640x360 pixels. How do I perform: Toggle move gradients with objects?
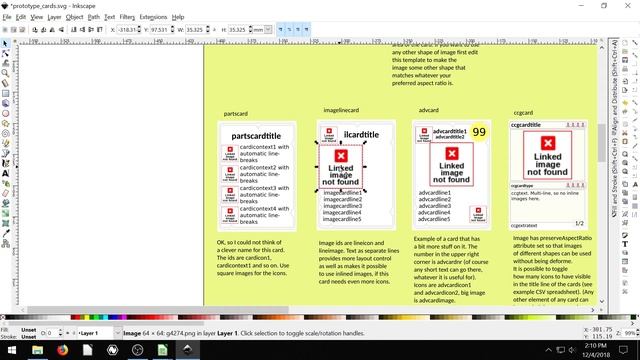pos(298,29)
